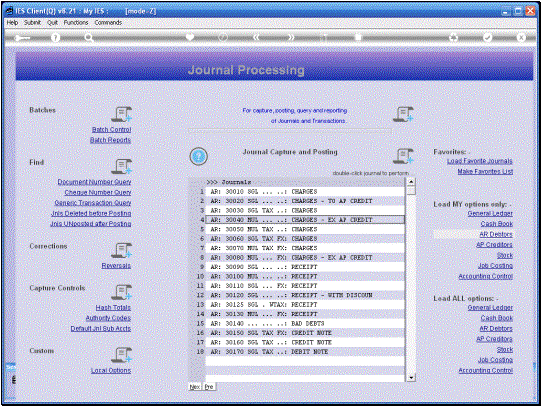Image resolution: width=541 pixels, height=406 pixels.
Task: Click the magnifier search icon in toolbar
Action: tap(89, 37)
